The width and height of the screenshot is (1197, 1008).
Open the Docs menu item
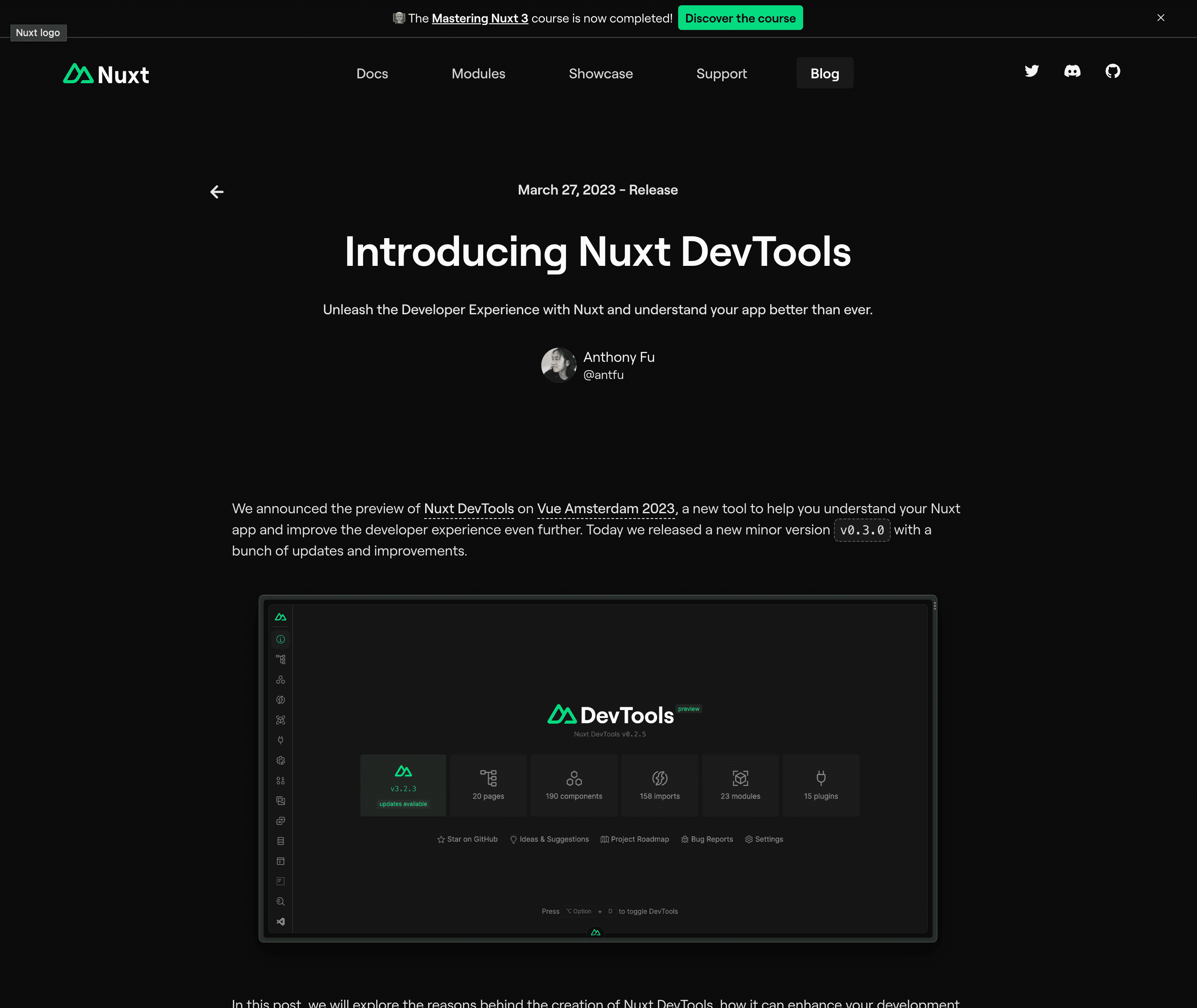(x=372, y=74)
